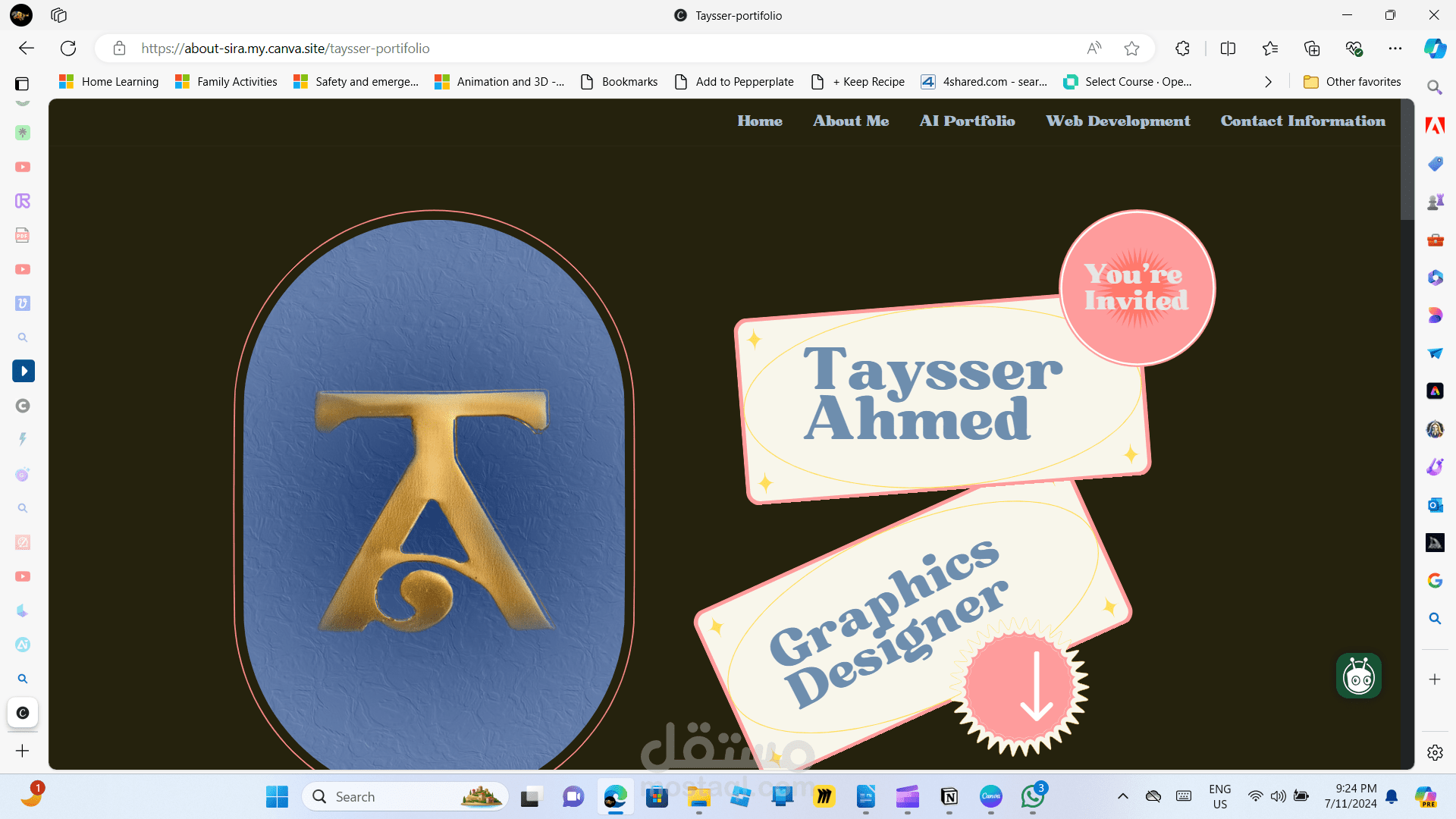Viewport: 1456px width, 819px height.
Task: Open the 4shared.com favorite
Action: tap(984, 82)
